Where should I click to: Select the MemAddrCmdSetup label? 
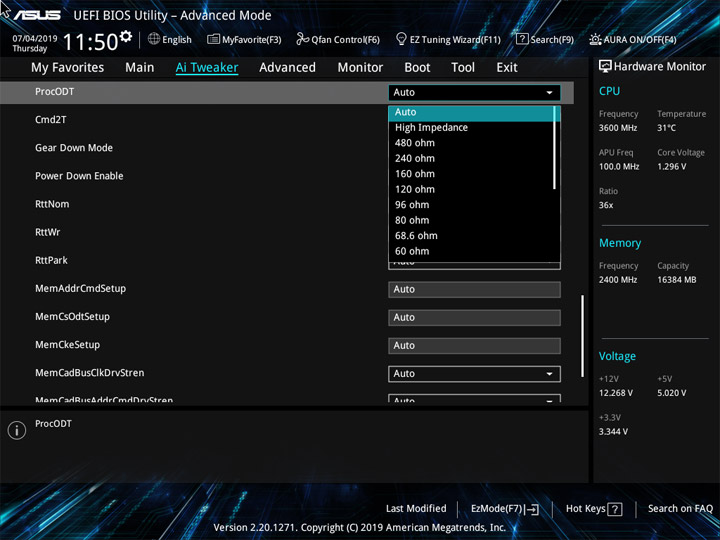tap(80, 288)
